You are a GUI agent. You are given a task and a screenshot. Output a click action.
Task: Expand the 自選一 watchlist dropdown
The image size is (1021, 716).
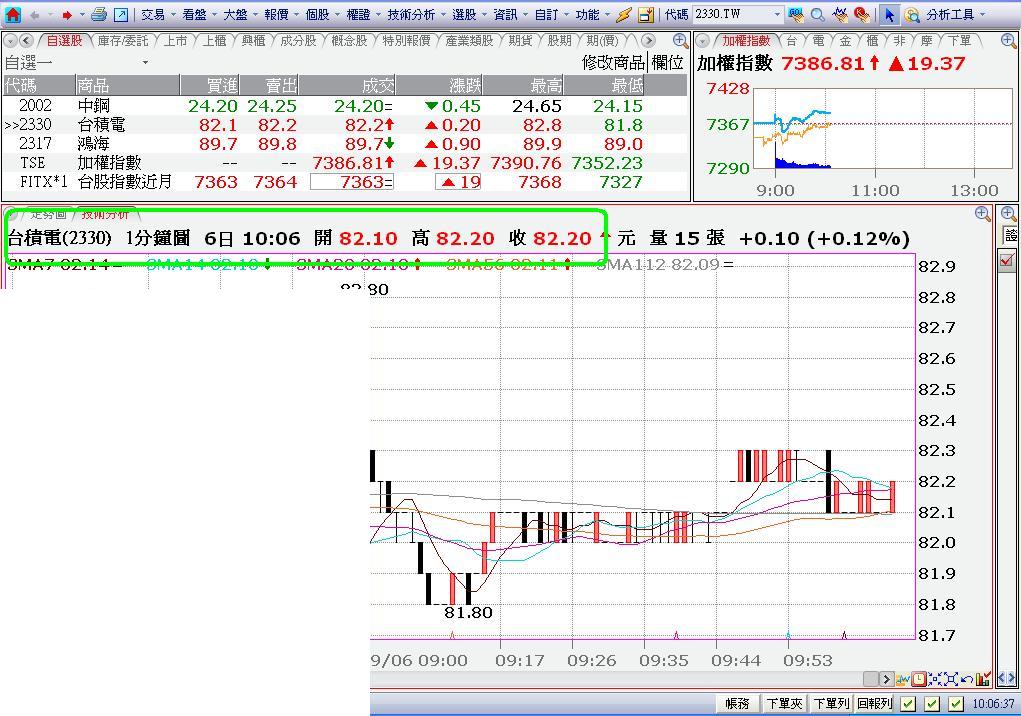click(145, 63)
